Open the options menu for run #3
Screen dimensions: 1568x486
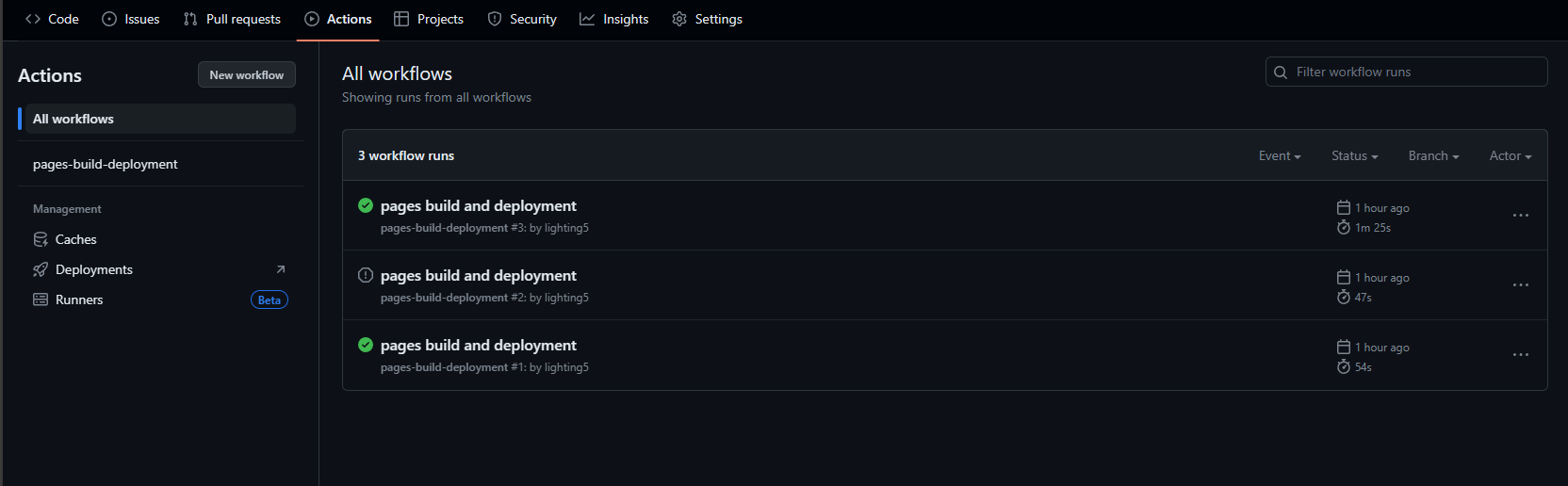coord(1520,216)
